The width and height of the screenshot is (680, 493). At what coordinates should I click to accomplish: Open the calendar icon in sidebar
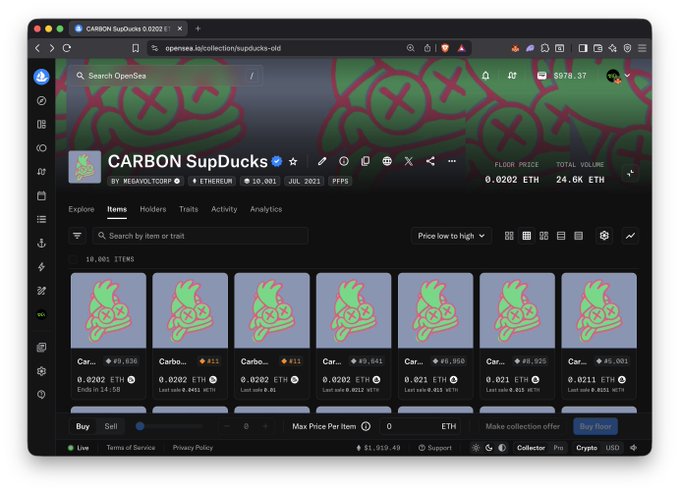pyautogui.click(x=42, y=196)
